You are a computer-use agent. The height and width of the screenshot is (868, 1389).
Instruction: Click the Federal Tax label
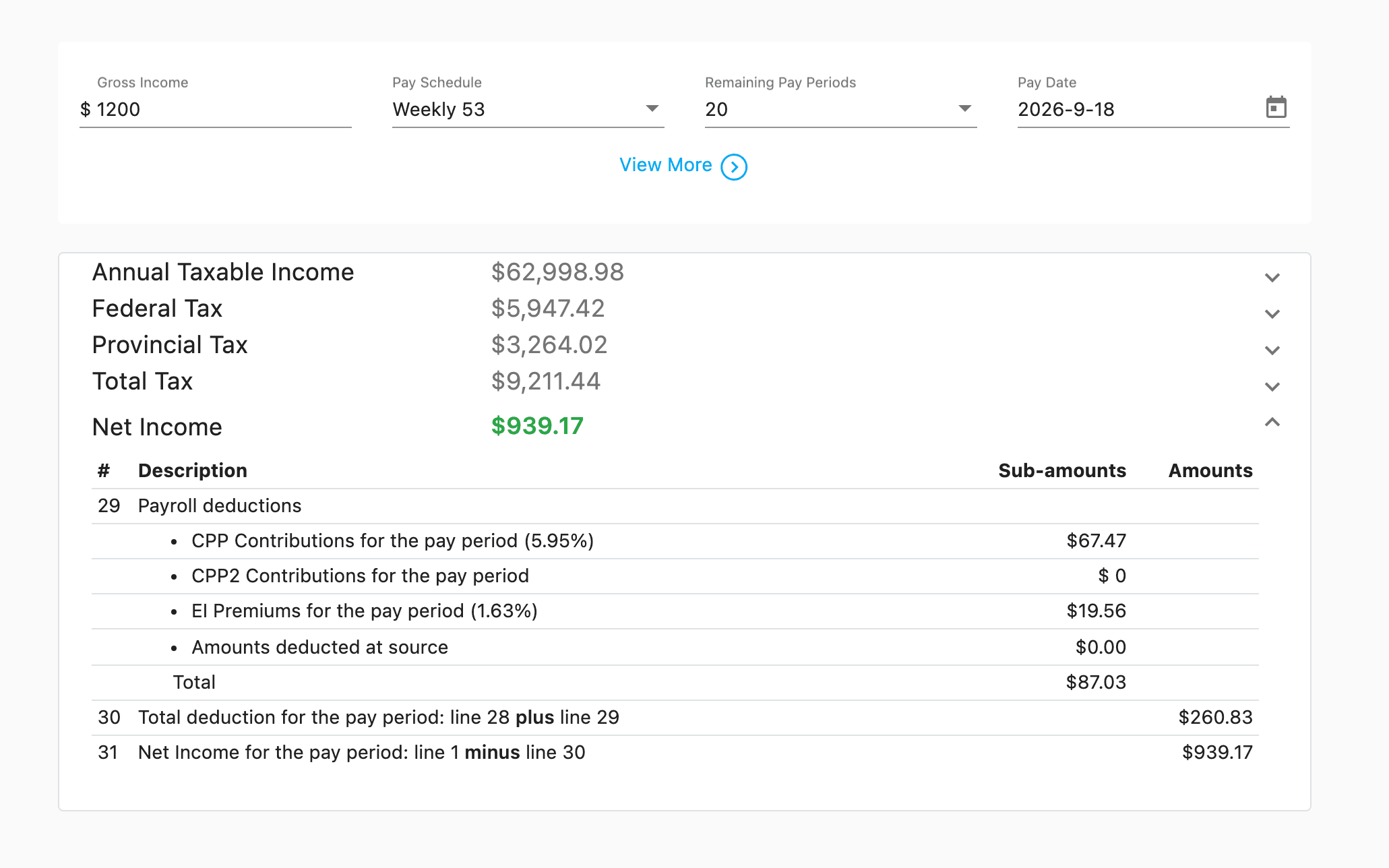[157, 309]
